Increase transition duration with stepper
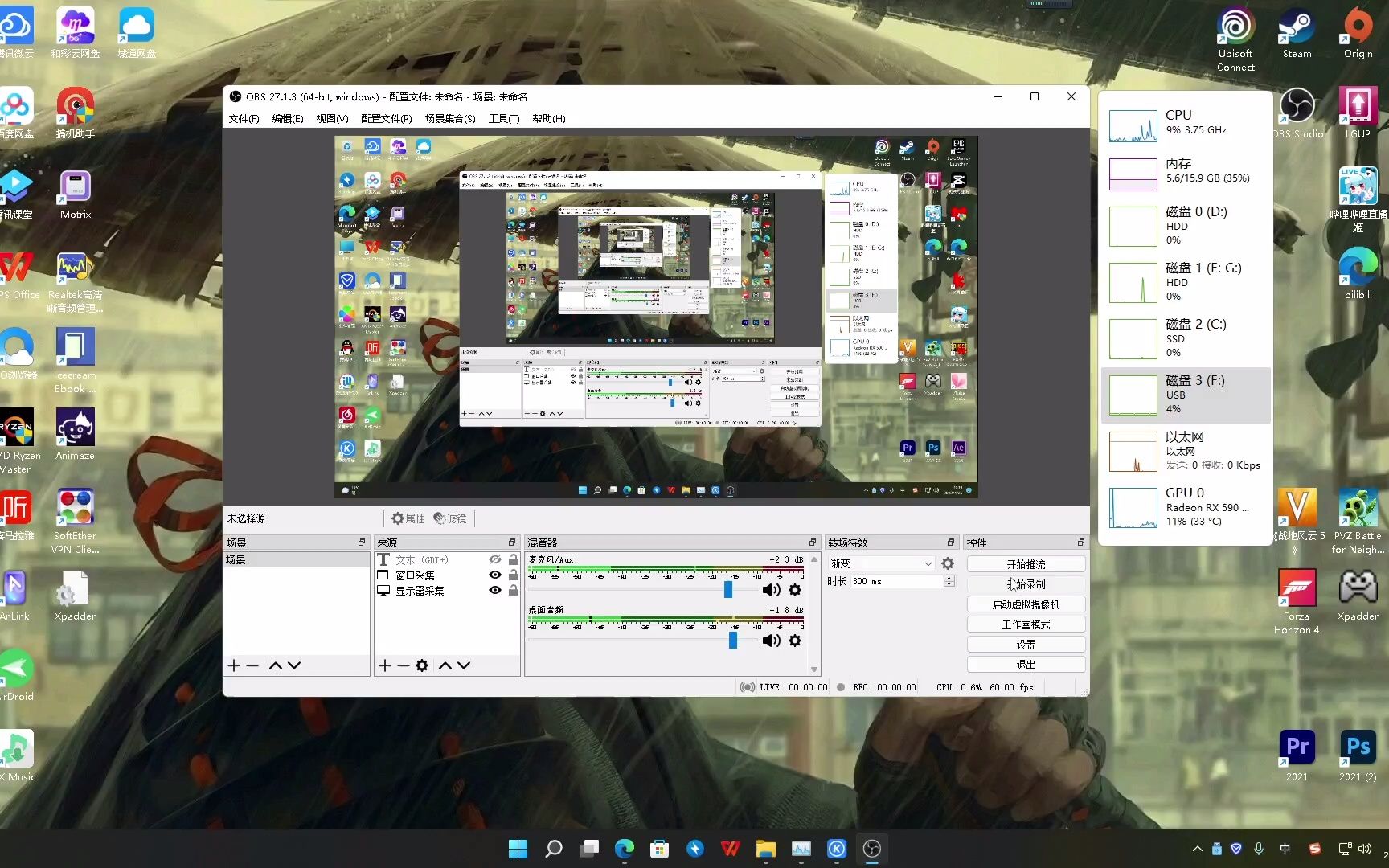 pyautogui.click(x=949, y=578)
